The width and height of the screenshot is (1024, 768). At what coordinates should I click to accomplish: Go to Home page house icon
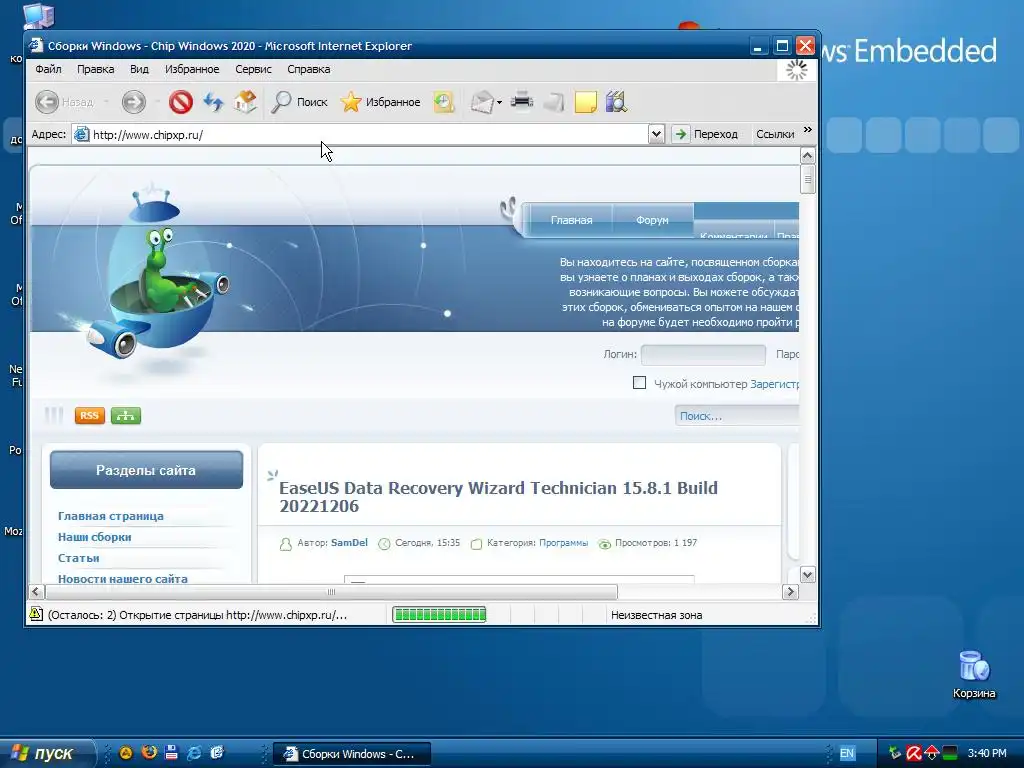click(x=245, y=102)
